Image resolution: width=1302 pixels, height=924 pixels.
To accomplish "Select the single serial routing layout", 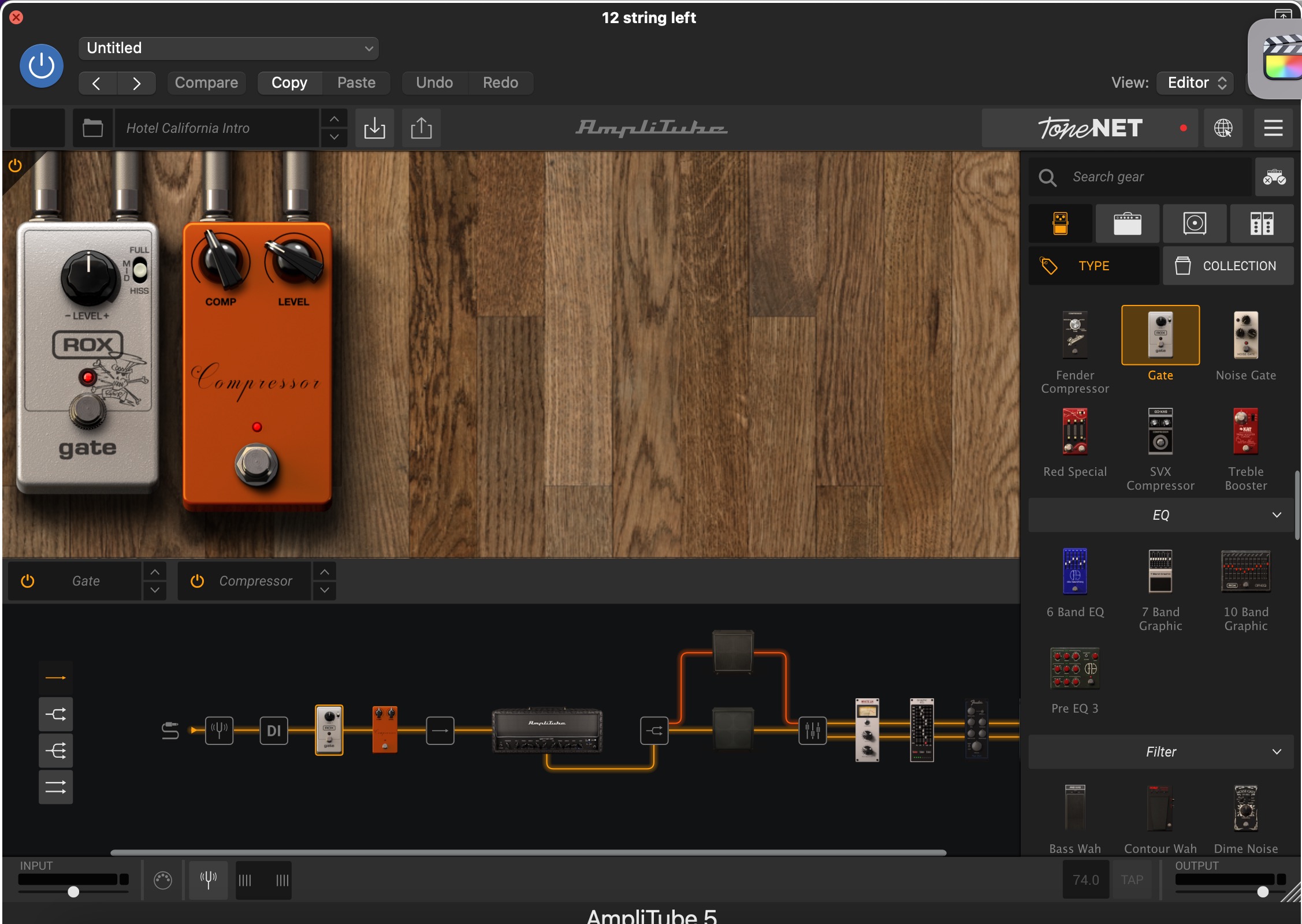I will (55, 677).
